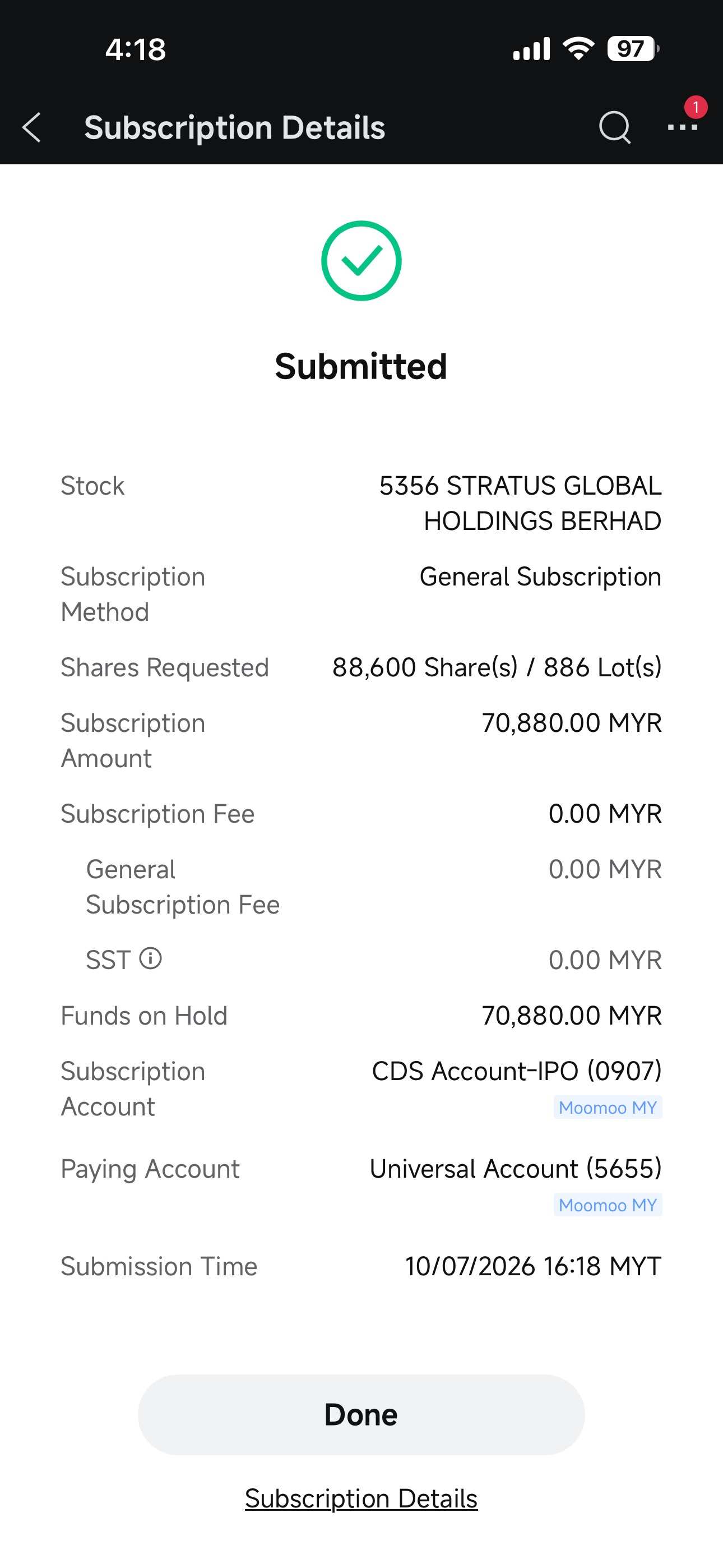
Task: Open the three-dots more menu
Action: click(x=682, y=127)
